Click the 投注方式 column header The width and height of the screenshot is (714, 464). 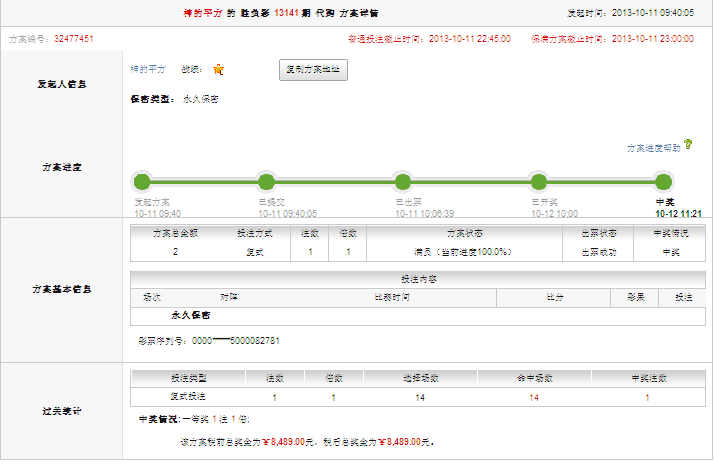(255, 233)
